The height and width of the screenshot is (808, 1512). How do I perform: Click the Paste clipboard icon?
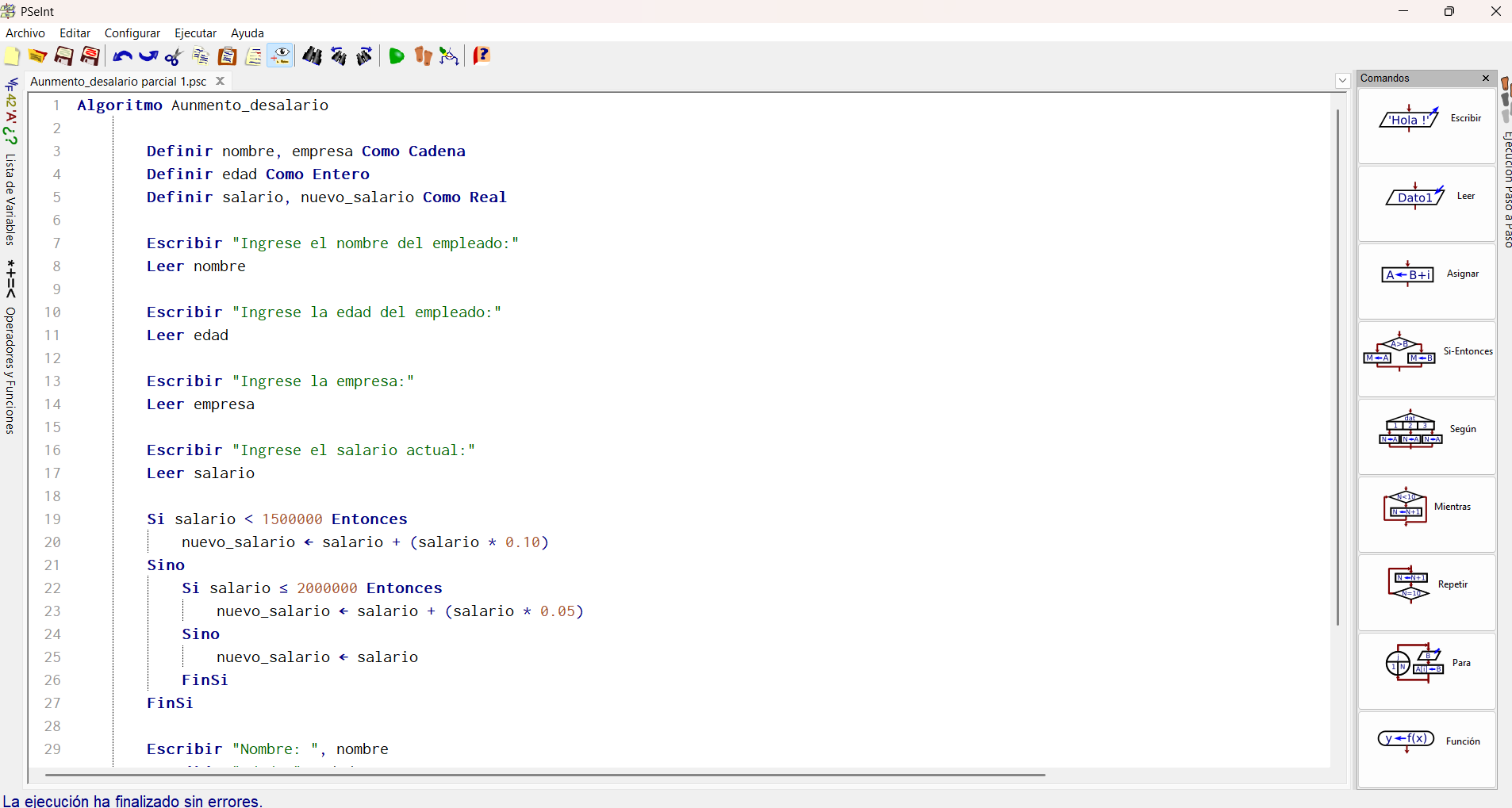pos(227,56)
